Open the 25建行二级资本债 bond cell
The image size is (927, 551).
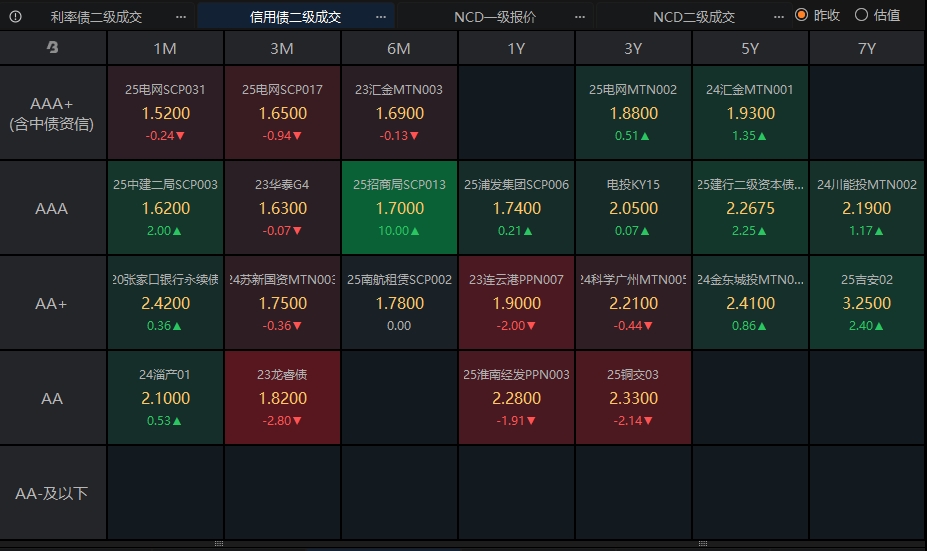pyautogui.click(x=750, y=208)
